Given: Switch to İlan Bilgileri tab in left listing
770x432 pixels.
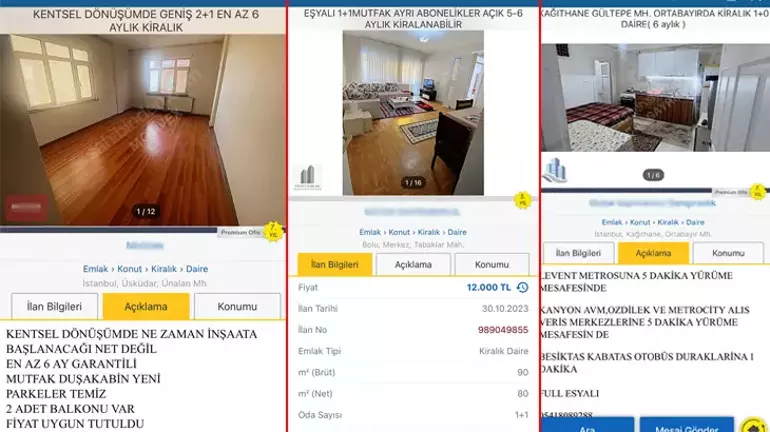Looking at the screenshot, I should tap(55, 306).
